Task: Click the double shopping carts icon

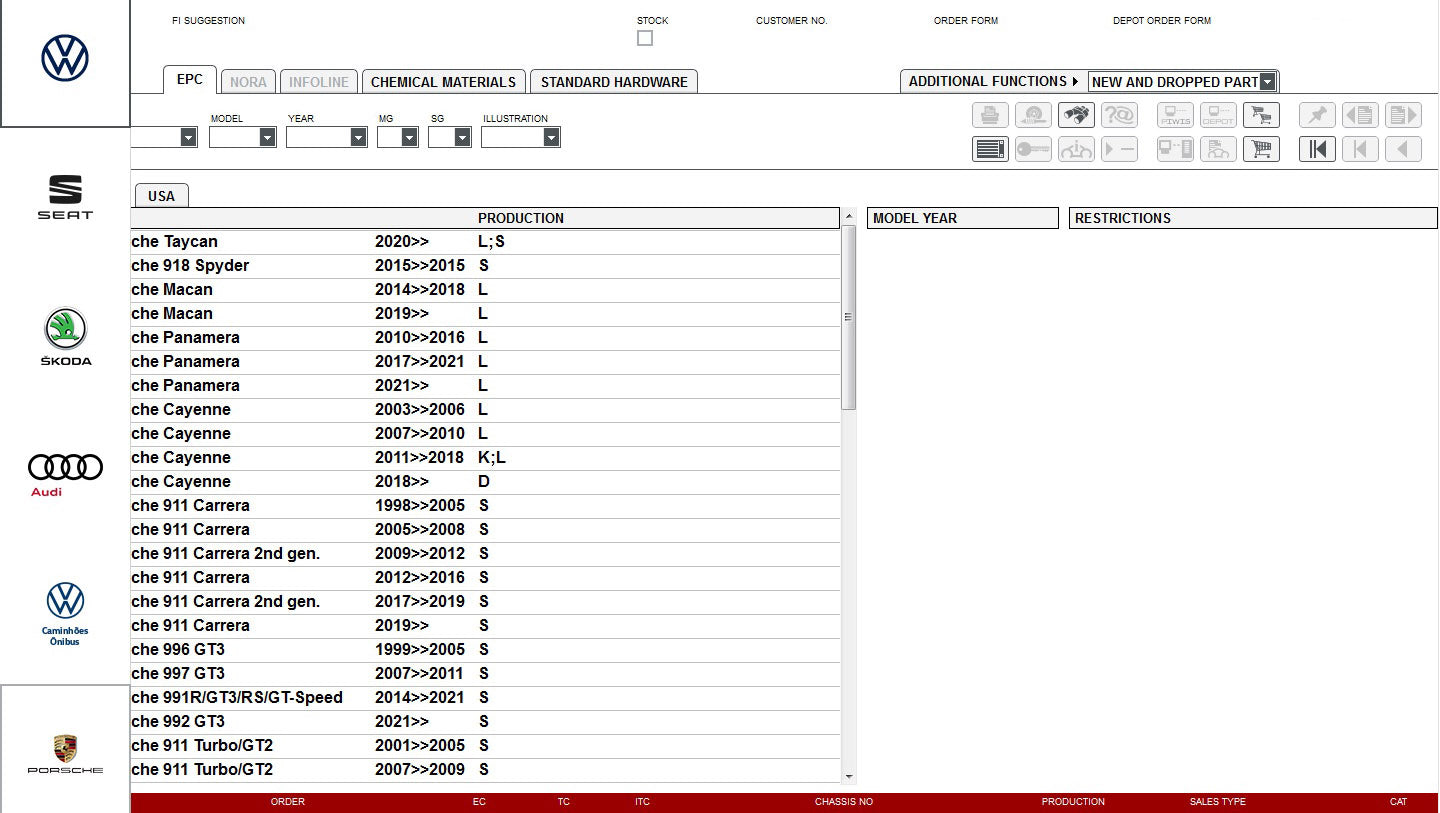Action: coord(1261,116)
